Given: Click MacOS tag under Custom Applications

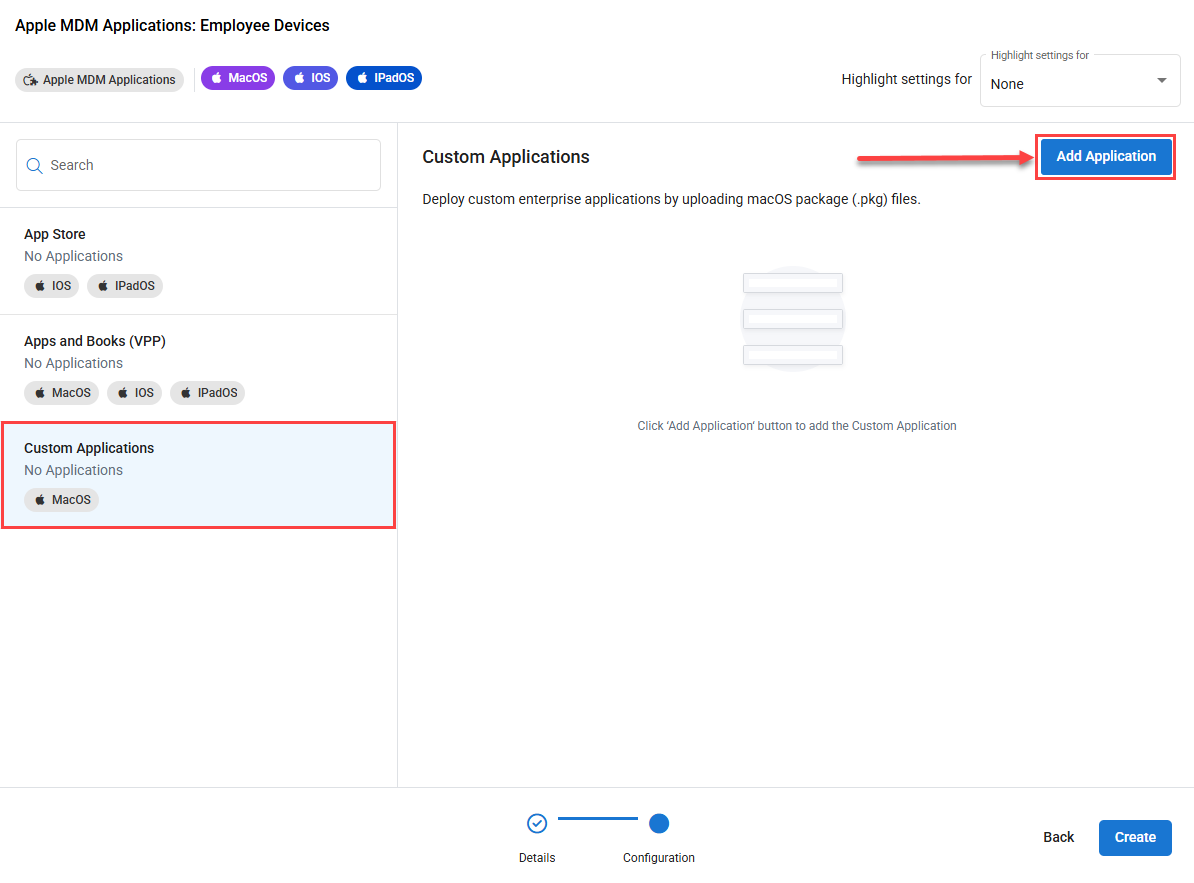Looking at the screenshot, I should click(x=62, y=499).
